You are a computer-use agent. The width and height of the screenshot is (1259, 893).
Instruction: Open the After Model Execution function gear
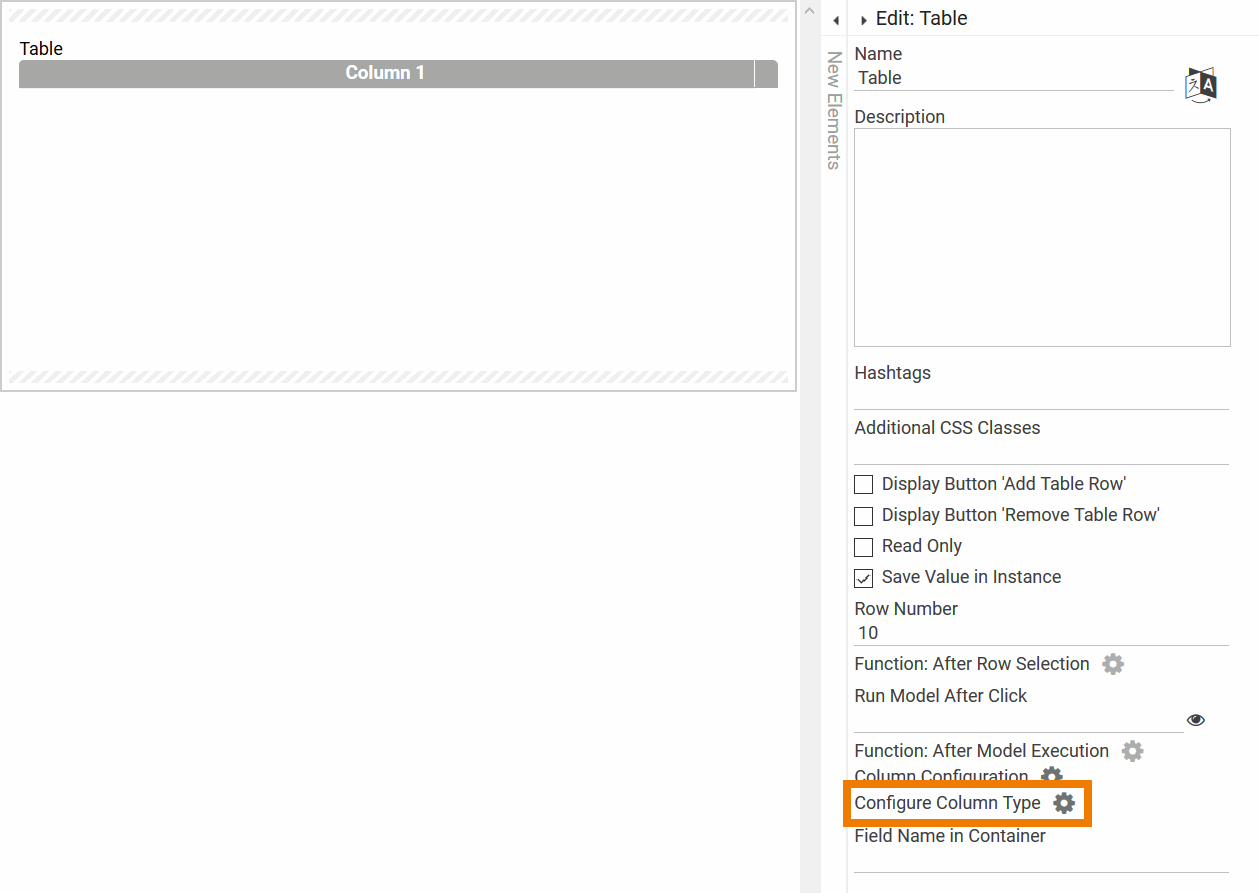1132,751
